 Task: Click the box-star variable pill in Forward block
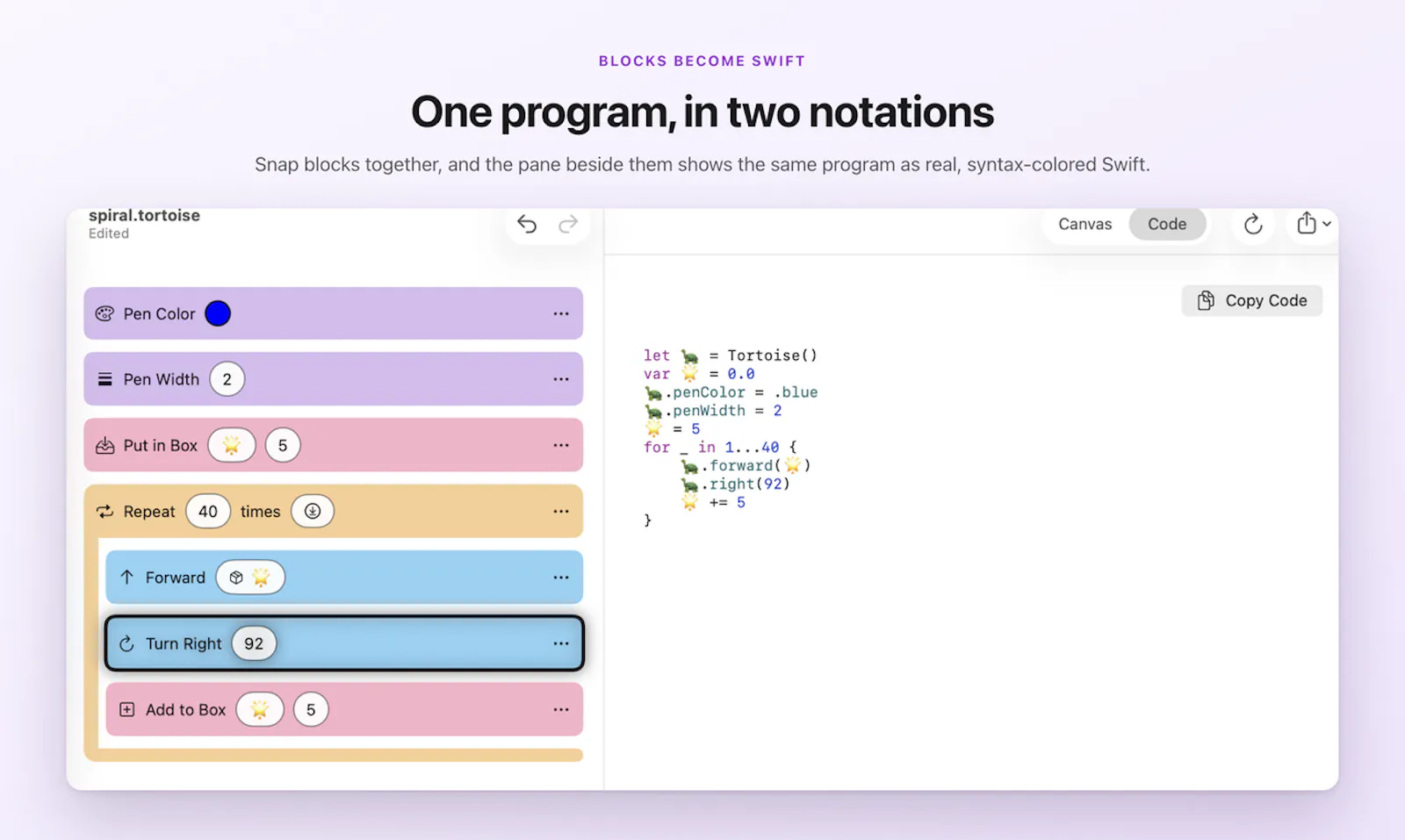click(250, 577)
